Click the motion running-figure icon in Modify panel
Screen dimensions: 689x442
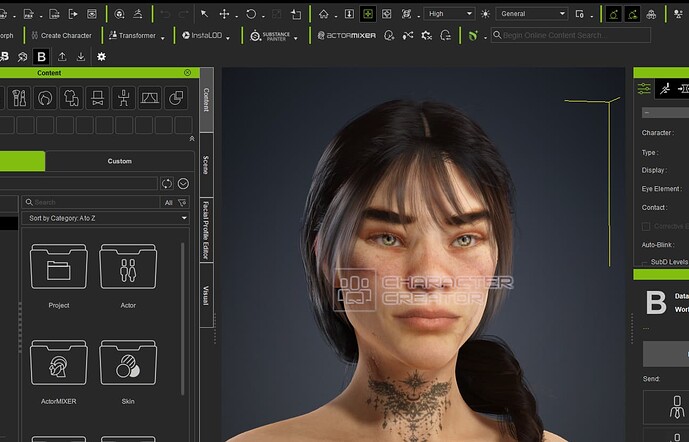(x=665, y=89)
